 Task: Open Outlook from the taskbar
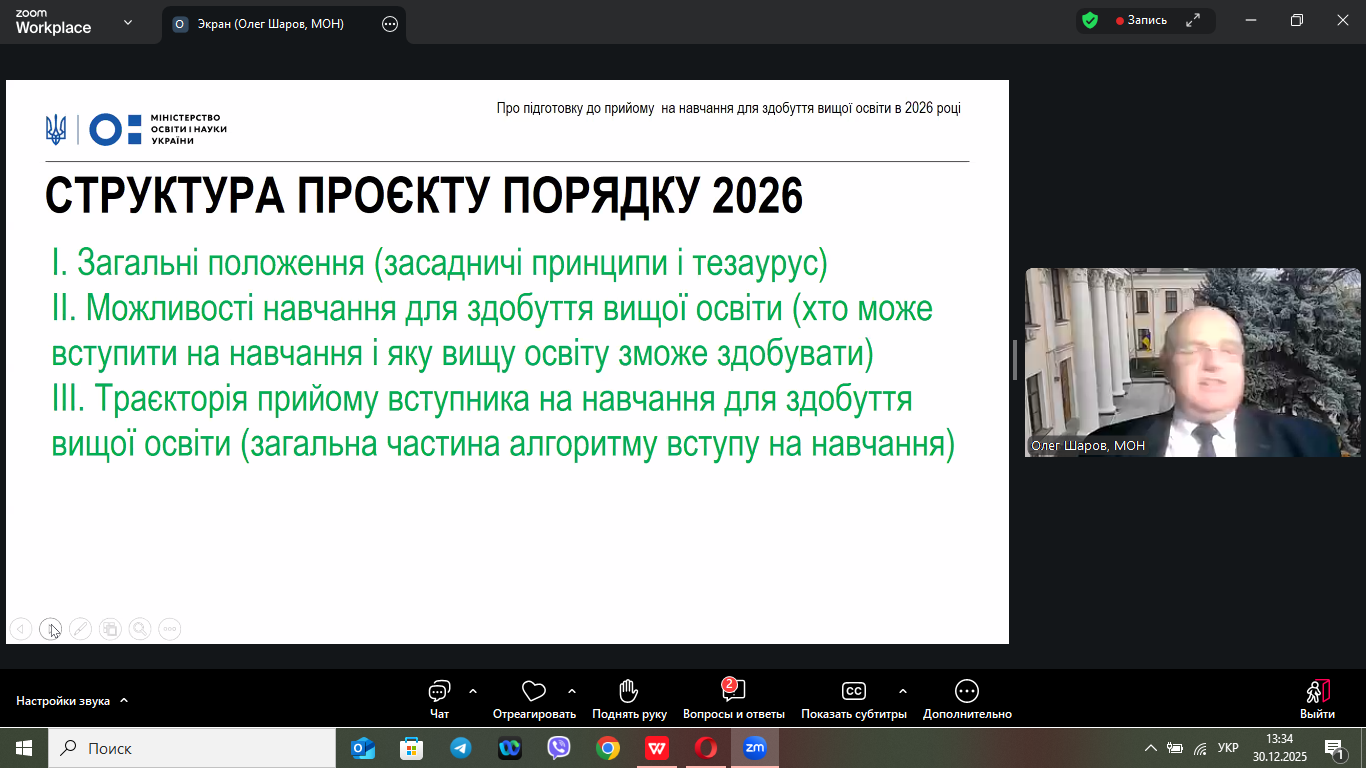(x=363, y=748)
